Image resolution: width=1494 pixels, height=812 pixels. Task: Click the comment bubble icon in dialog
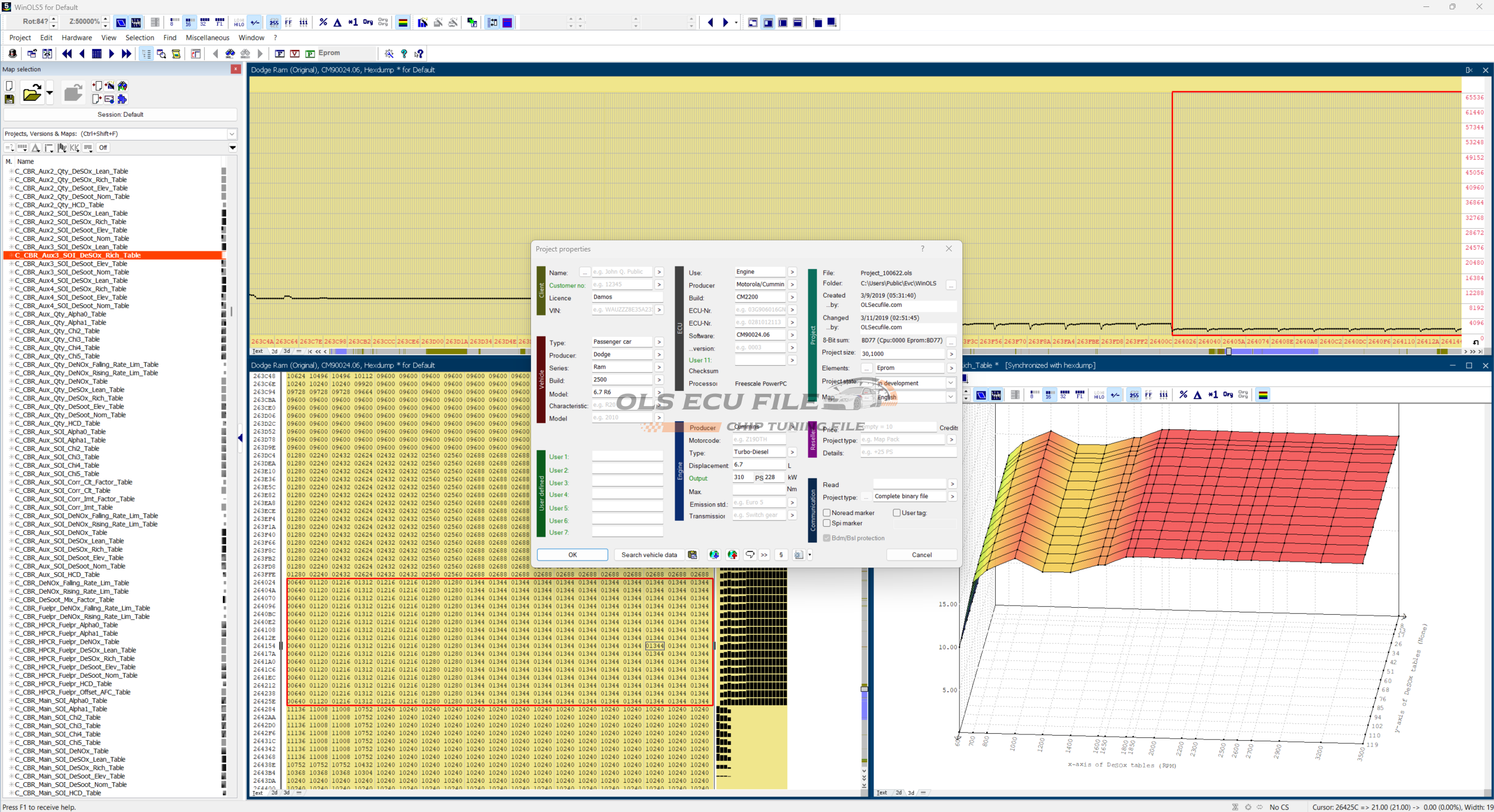click(x=750, y=555)
